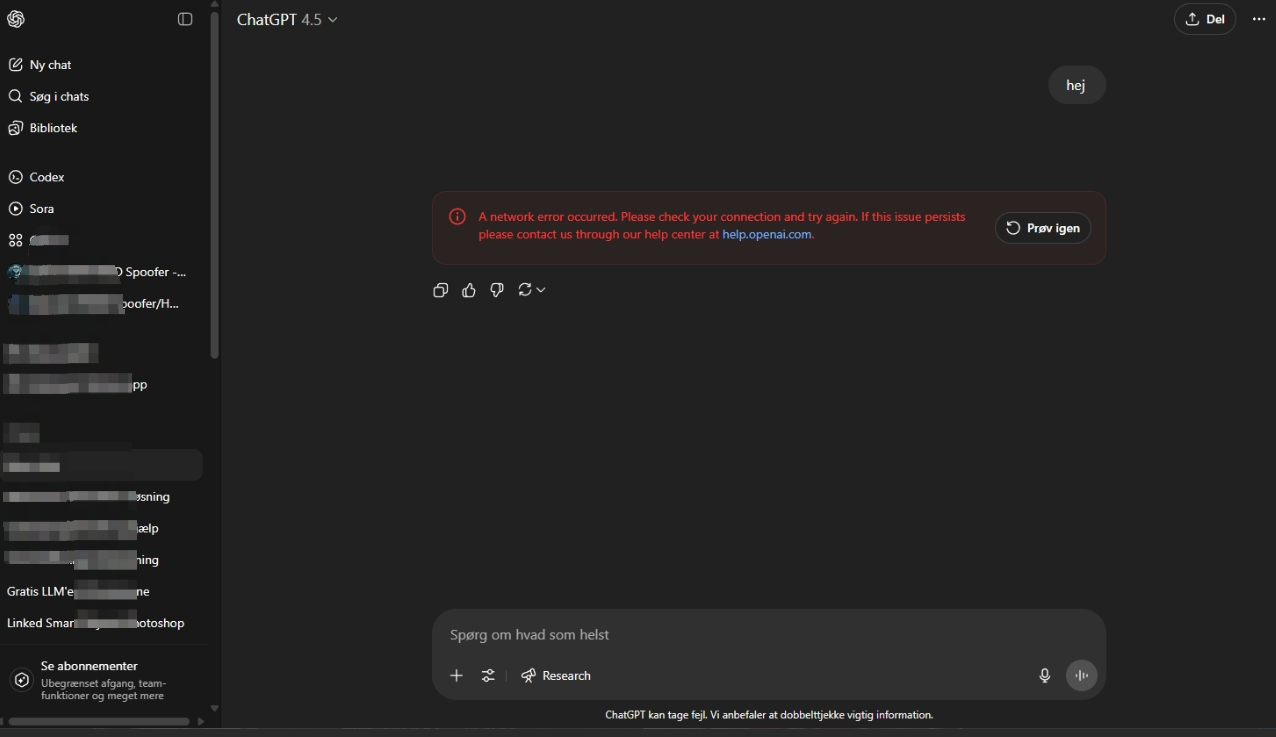Viewport: 1276px width, 737px height.
Task: Open the tools sliders icon in composer
Action: coord(488,676)
